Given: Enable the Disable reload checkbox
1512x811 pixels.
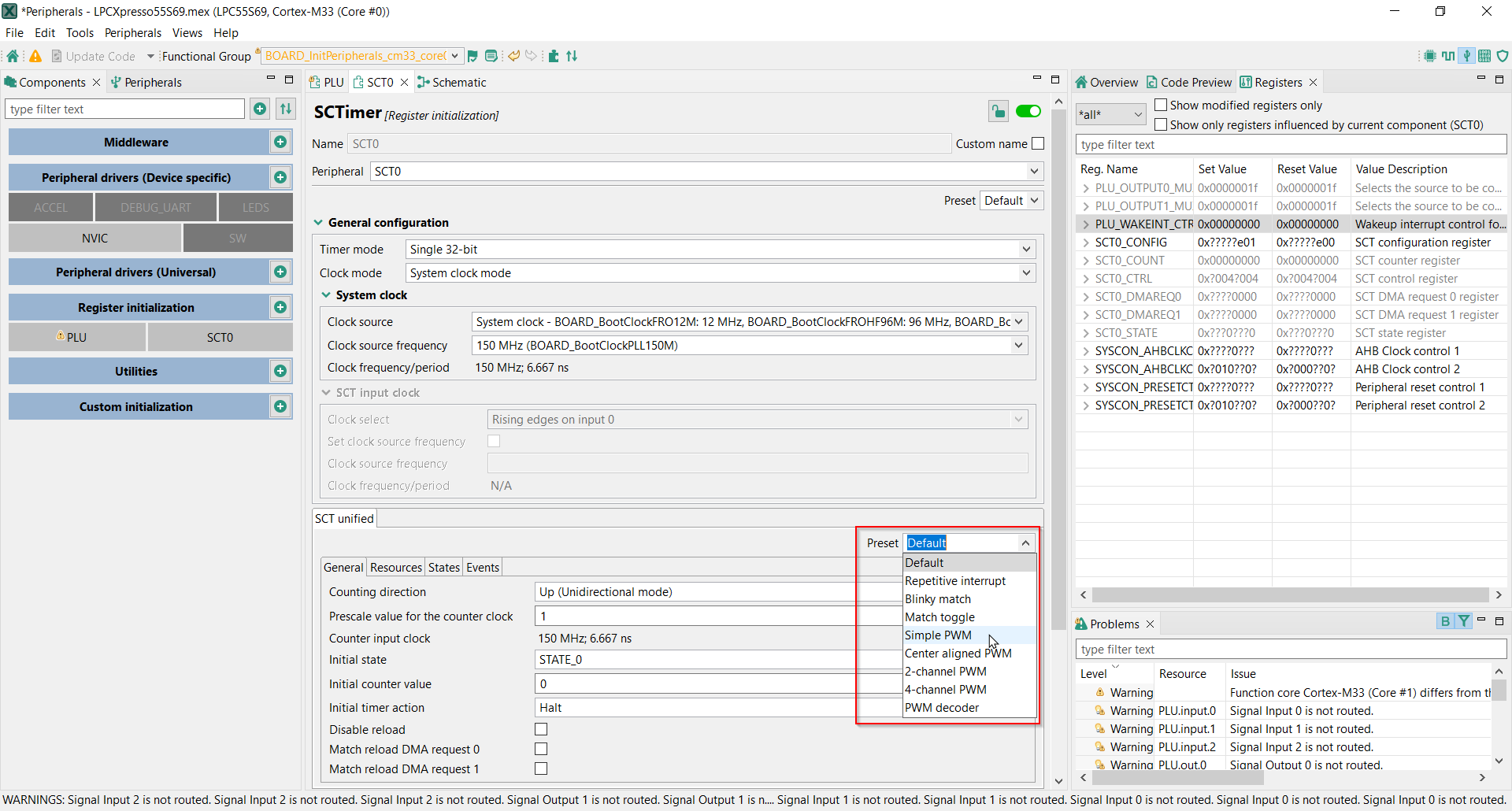Looking at the screenshot, I should 541,730.
